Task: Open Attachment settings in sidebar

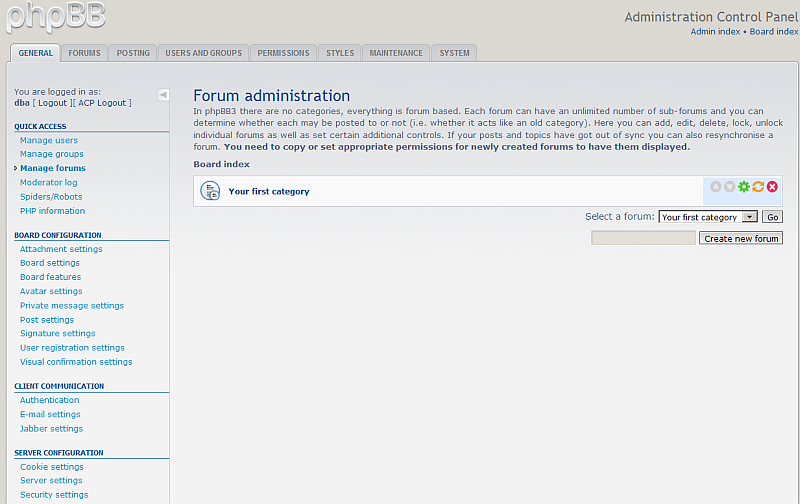Action: pos(61,249)
